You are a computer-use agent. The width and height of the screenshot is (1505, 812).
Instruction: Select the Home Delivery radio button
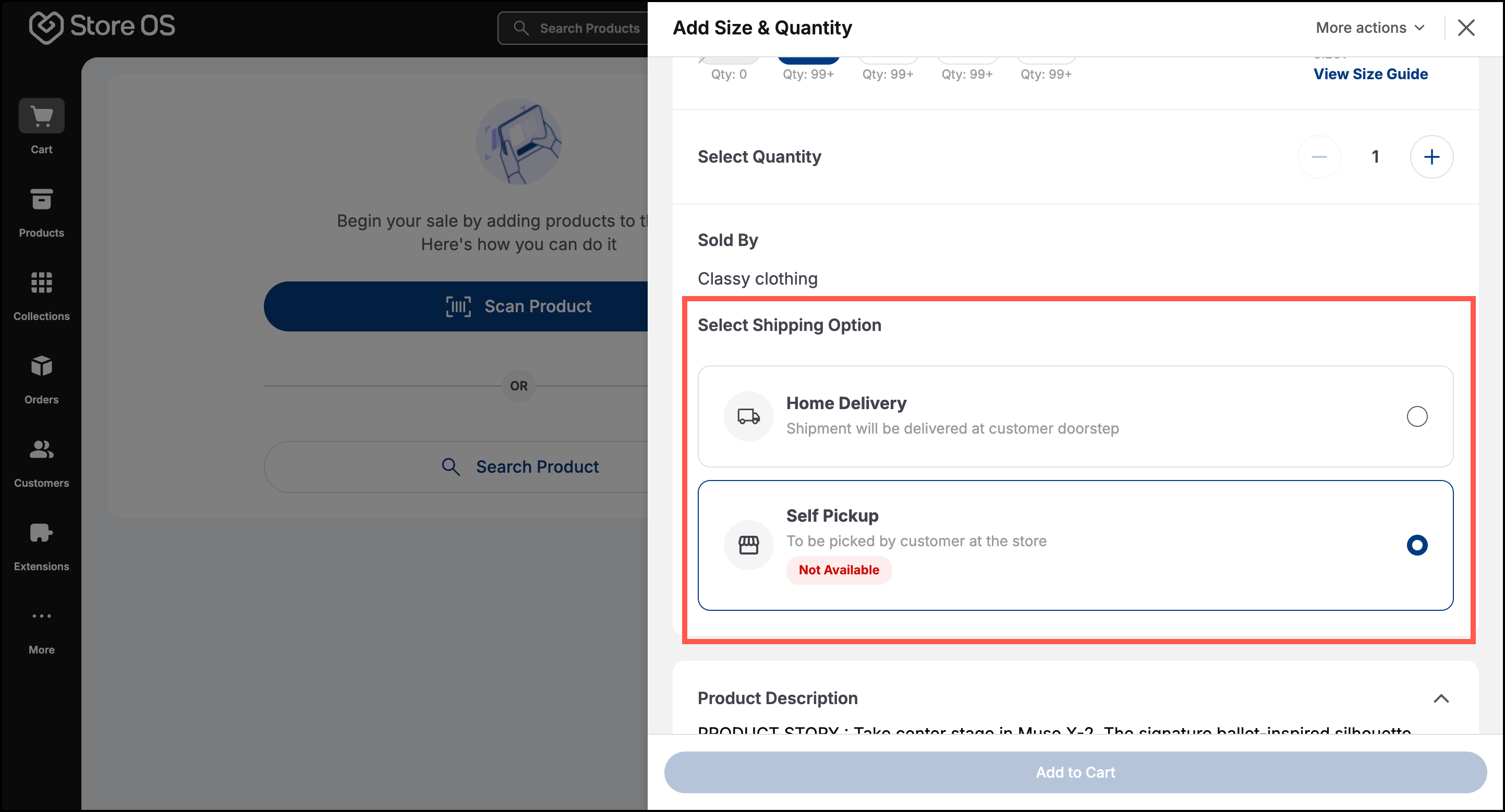(1417, 416)
